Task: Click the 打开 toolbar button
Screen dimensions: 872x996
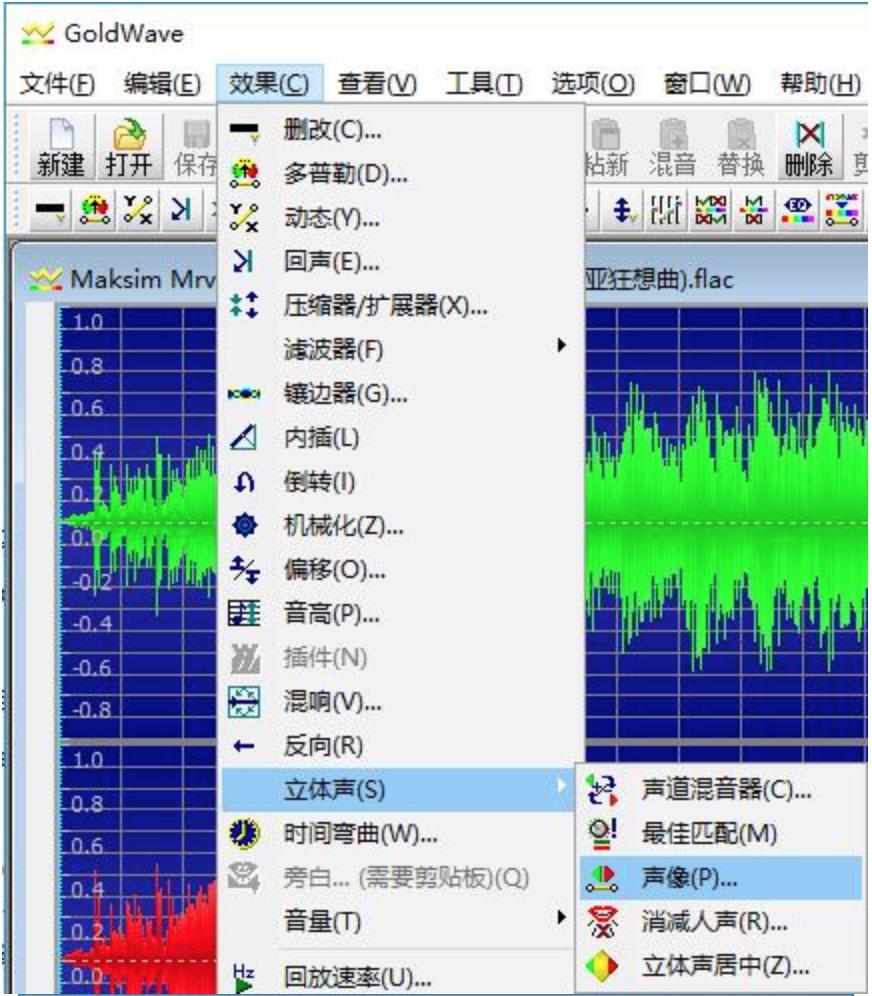Action: tap(128, 147)
